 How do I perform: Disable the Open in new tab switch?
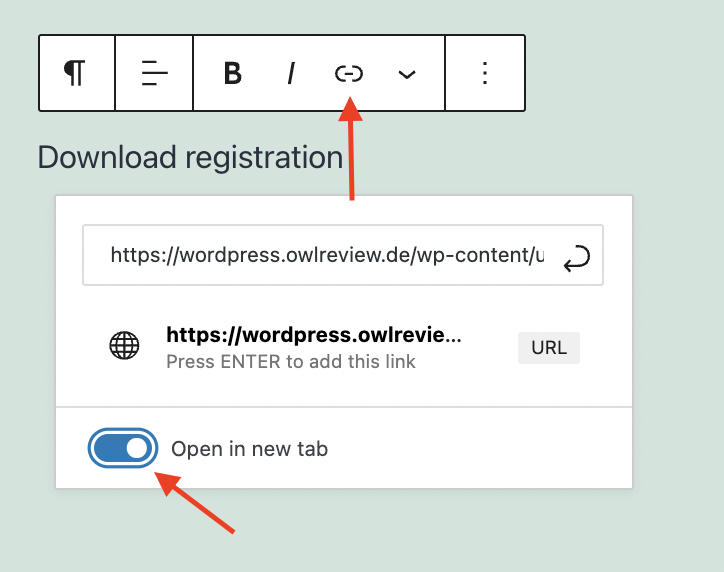[123, 449]
